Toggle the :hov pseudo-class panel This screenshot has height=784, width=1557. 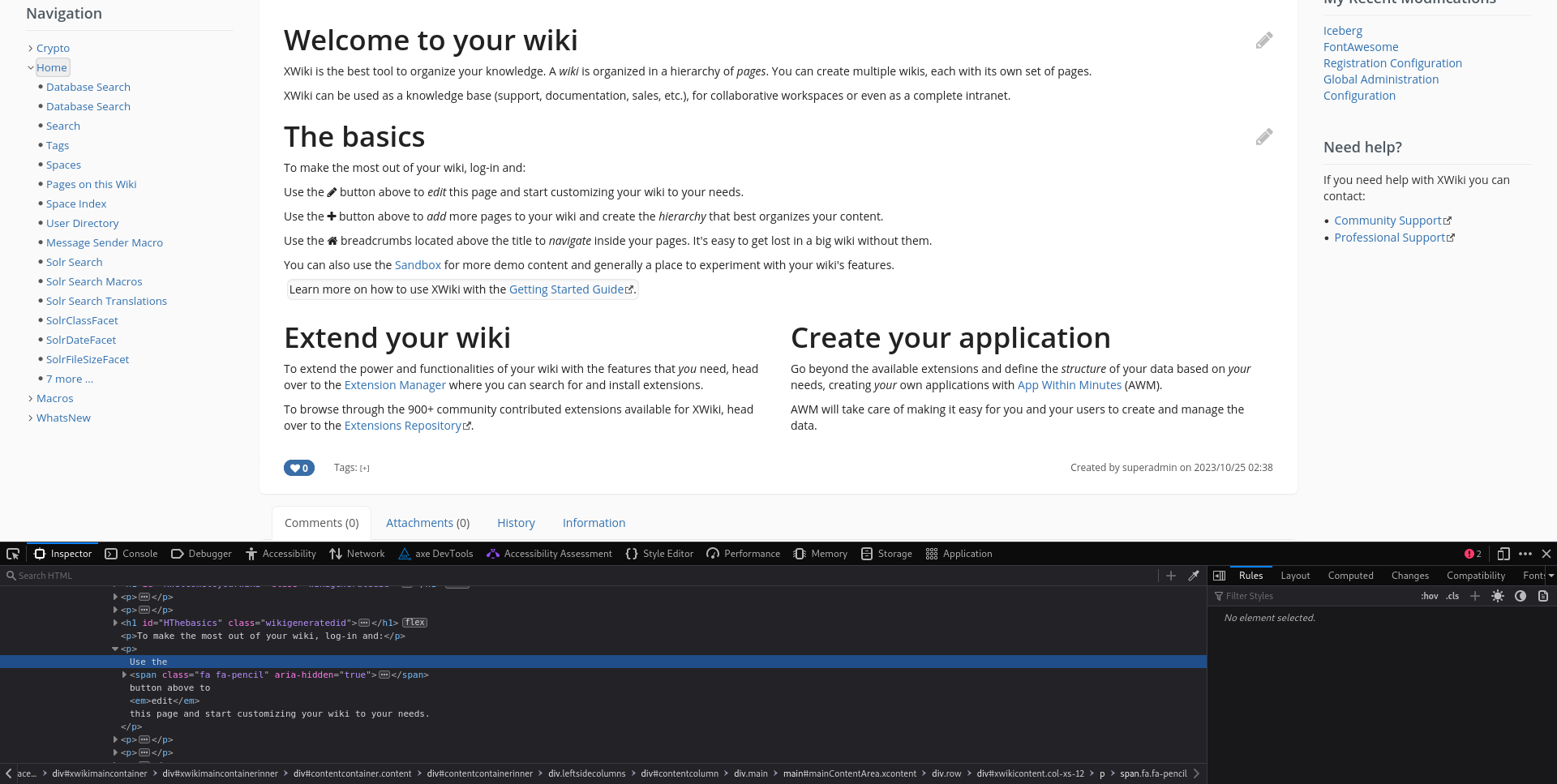(1430, 596)
